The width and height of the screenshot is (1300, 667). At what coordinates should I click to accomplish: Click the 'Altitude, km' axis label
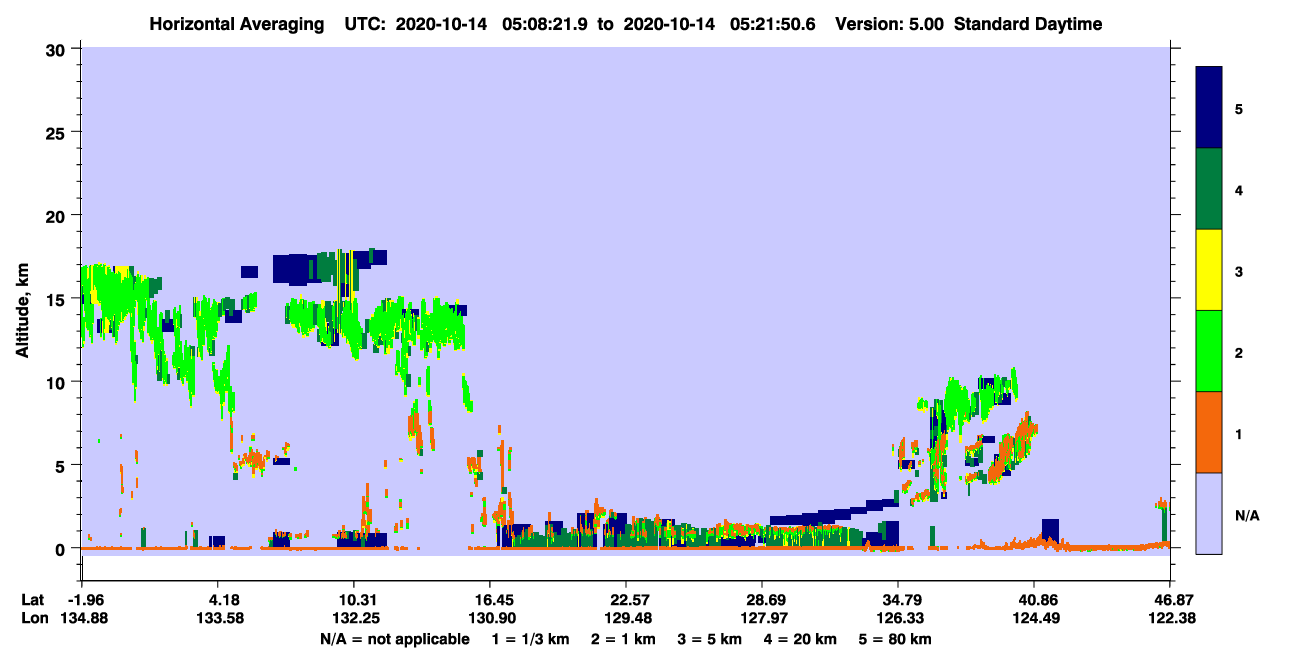click(x=22, y=309)
